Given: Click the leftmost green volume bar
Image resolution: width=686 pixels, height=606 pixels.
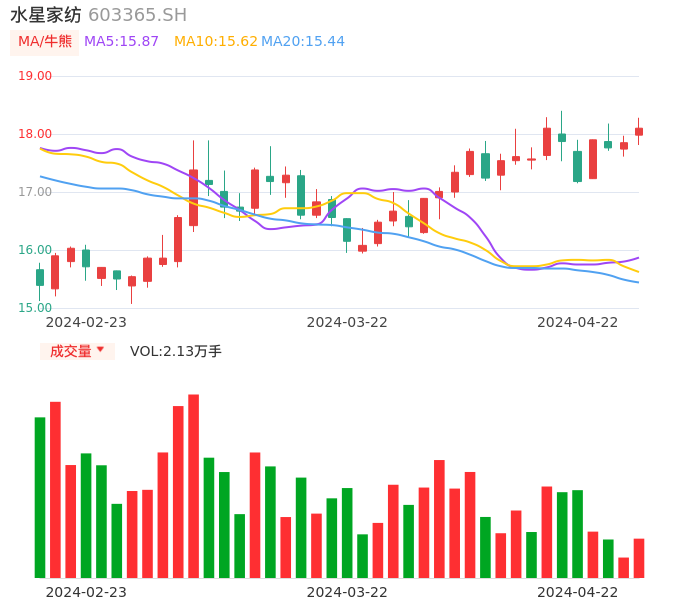Looking at the screenshot, I should 40,497.
